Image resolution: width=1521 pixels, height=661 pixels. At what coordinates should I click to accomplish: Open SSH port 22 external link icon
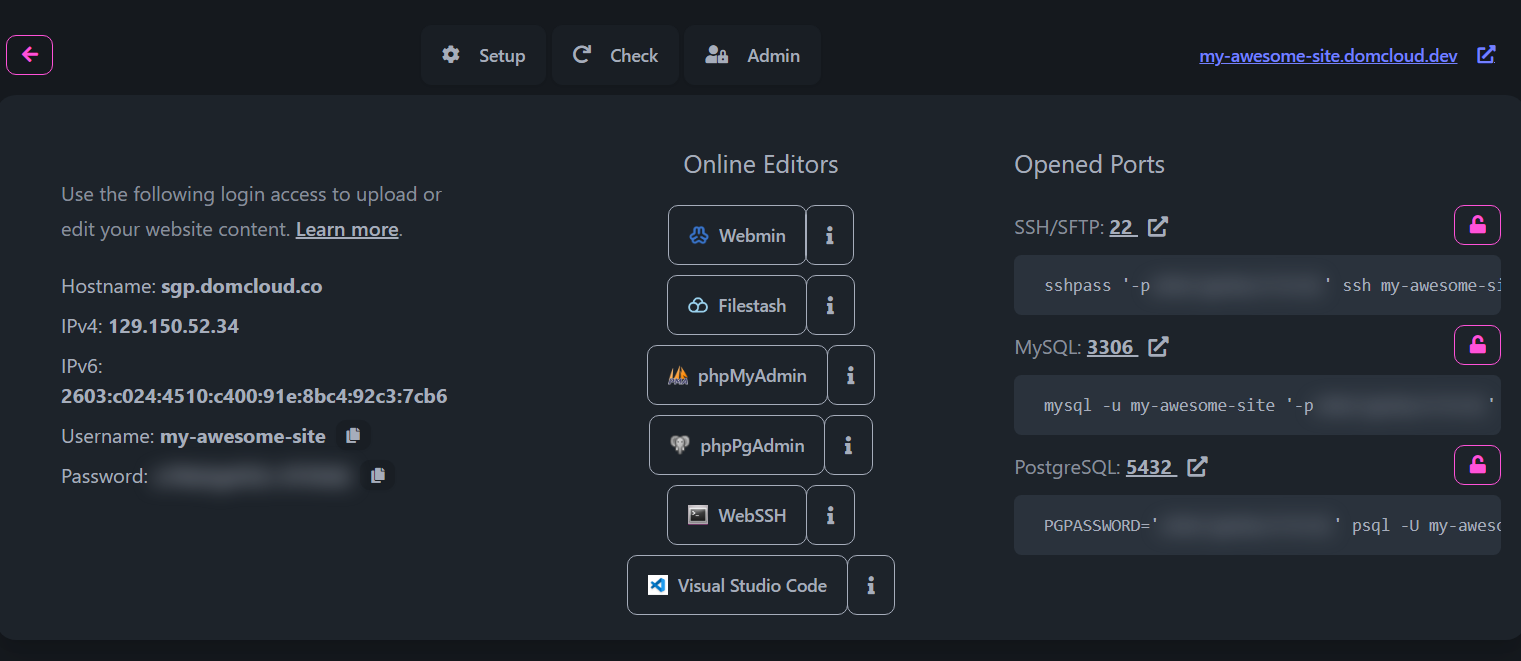1157,227
